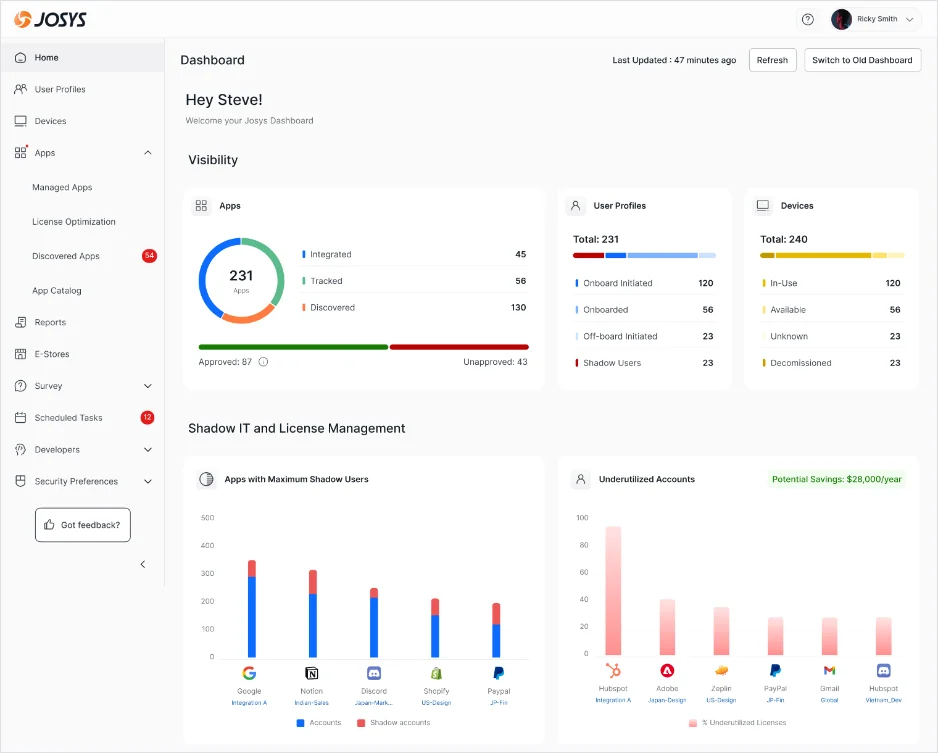Image resolution: width=938 pixels, height=753 pixels.
Task: Click the User Profiles card person icon
Action: pyautogui.click(x=575, y=206)
